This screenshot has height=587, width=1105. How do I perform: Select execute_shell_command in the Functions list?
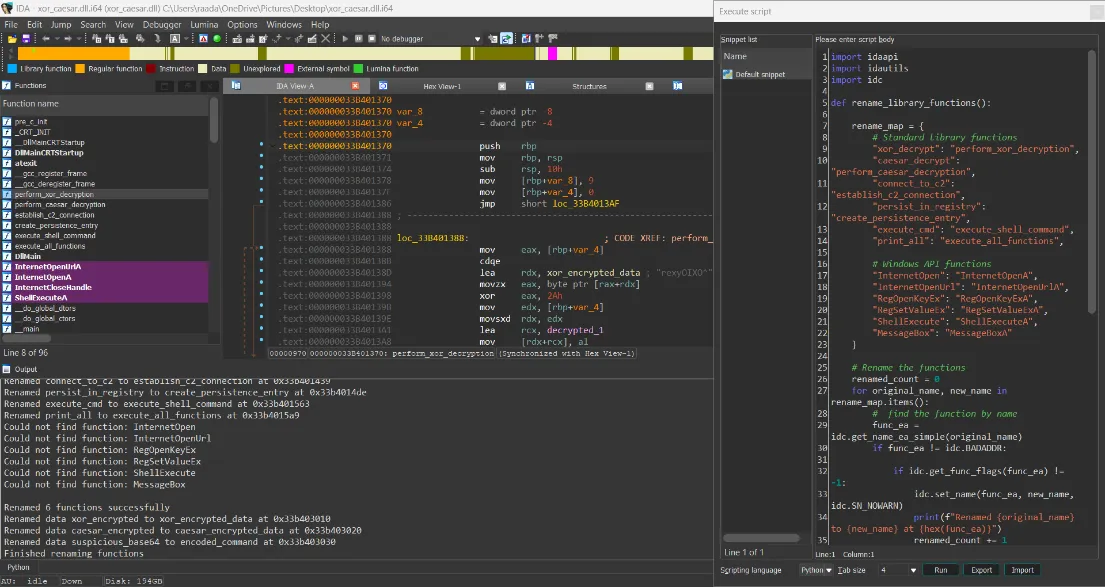(x=55, y=235)
